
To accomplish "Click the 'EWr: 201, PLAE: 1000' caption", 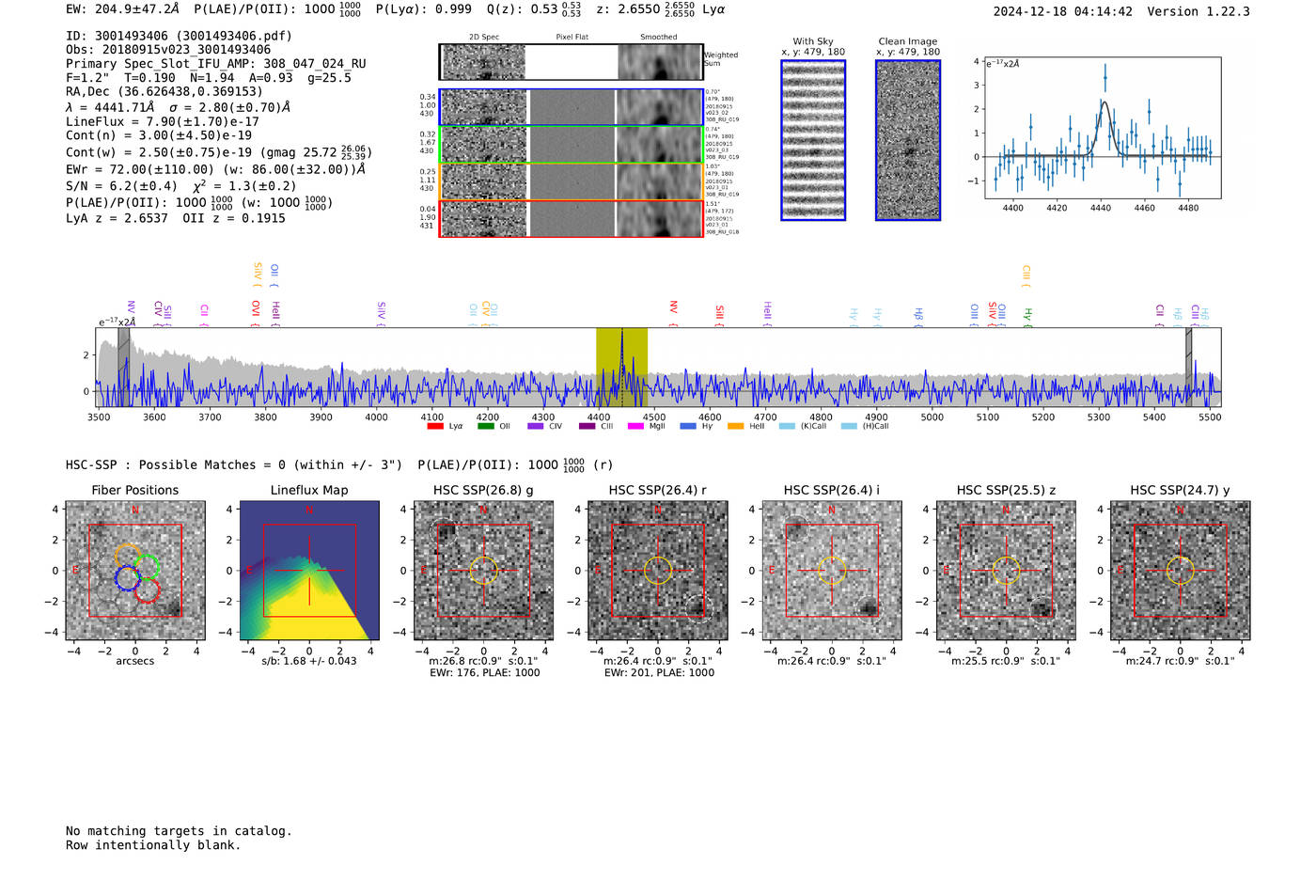I will [659, 673].
